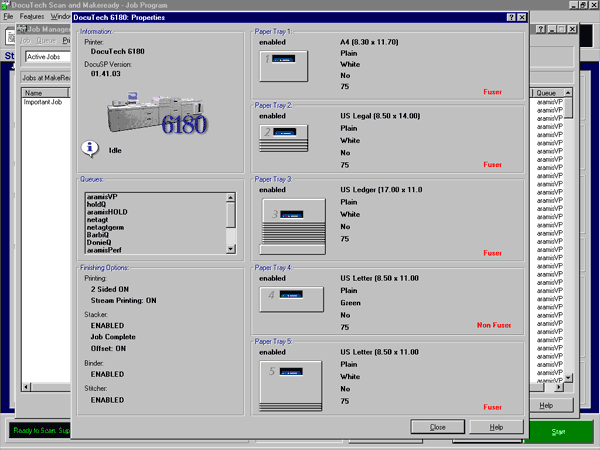Viewport: 600px width, 450px height.
Task: Click the Paper Tray 1 icon
Action: click(284, 66)
